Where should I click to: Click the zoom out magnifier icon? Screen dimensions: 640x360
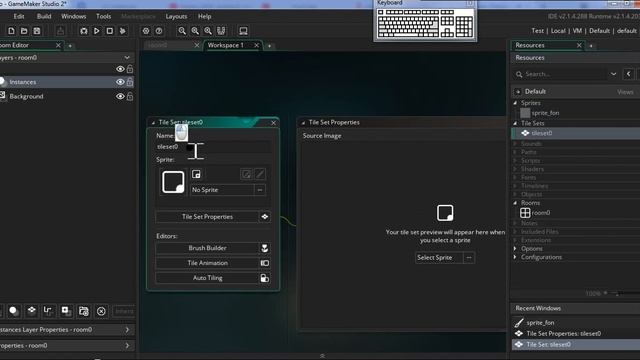pyautogui.click(x=182, y=31)
